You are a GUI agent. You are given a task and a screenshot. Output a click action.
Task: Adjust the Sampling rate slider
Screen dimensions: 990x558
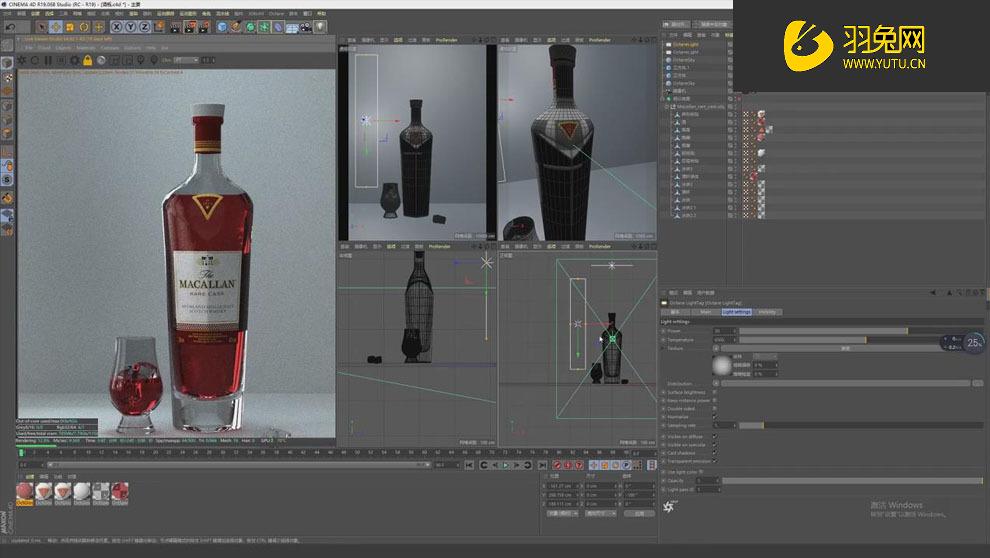pos(861,425)
